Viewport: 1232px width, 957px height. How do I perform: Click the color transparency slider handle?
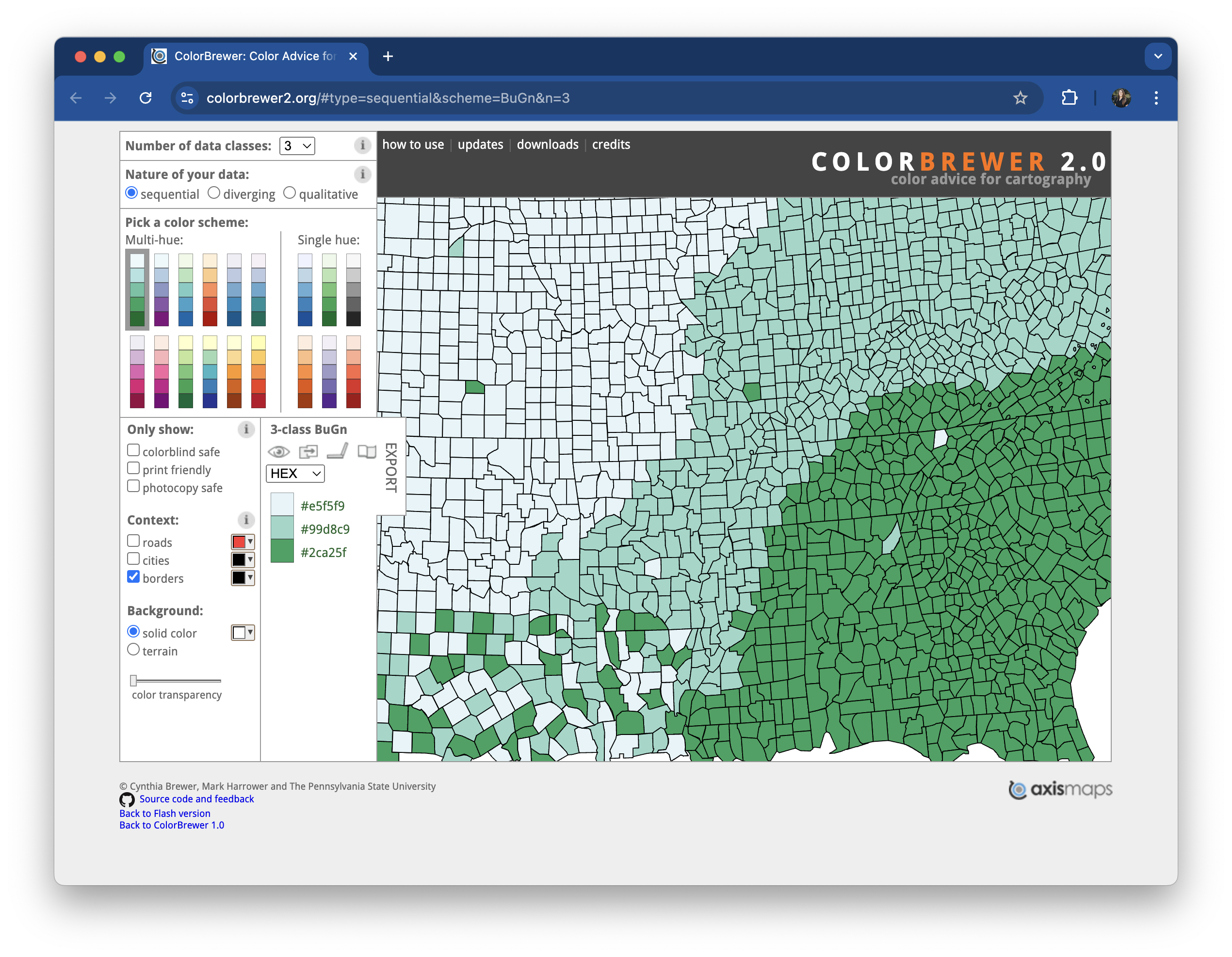pos(134,681)
